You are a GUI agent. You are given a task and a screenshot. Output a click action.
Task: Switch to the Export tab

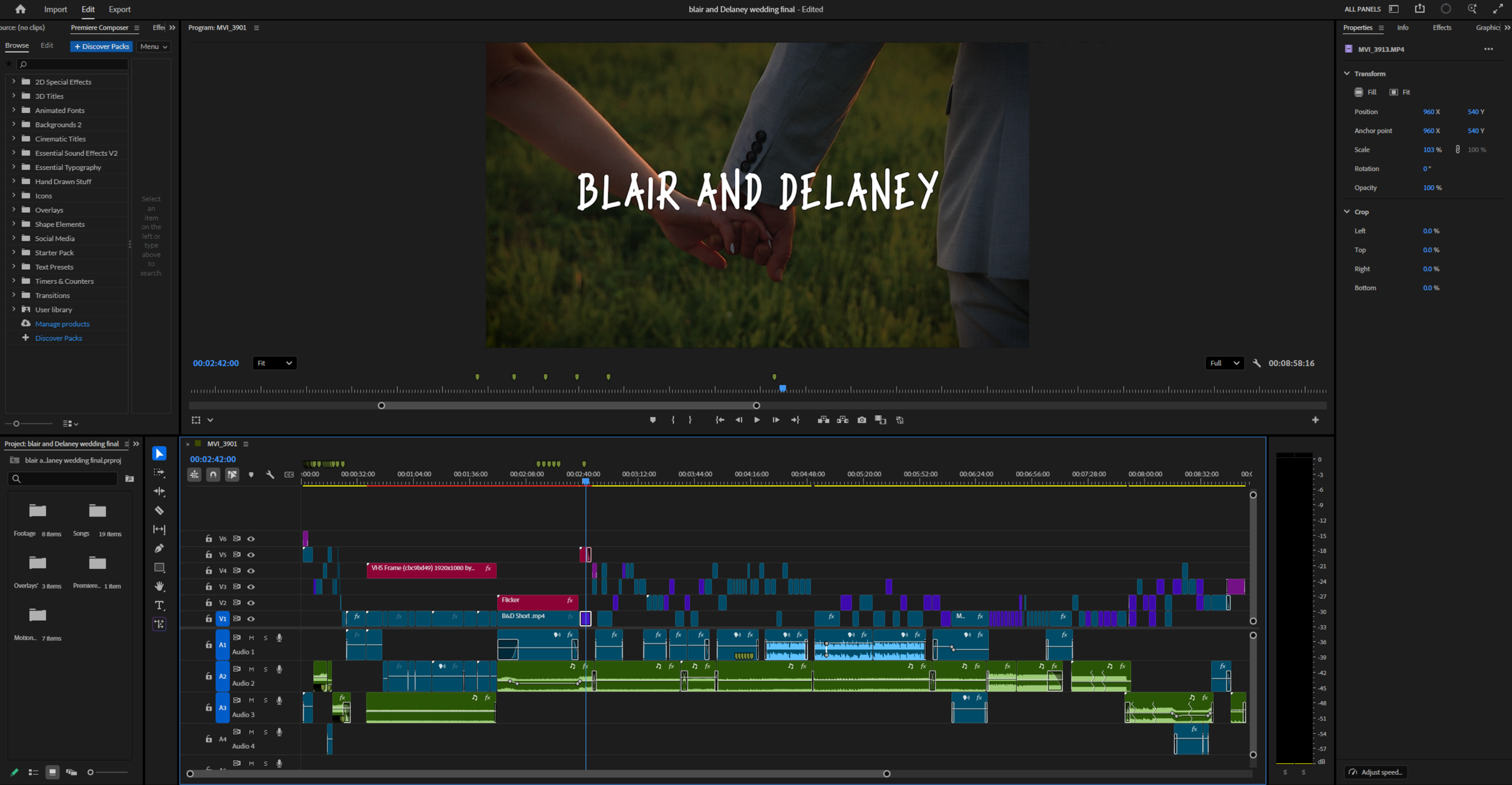click(x=119, y=9)
